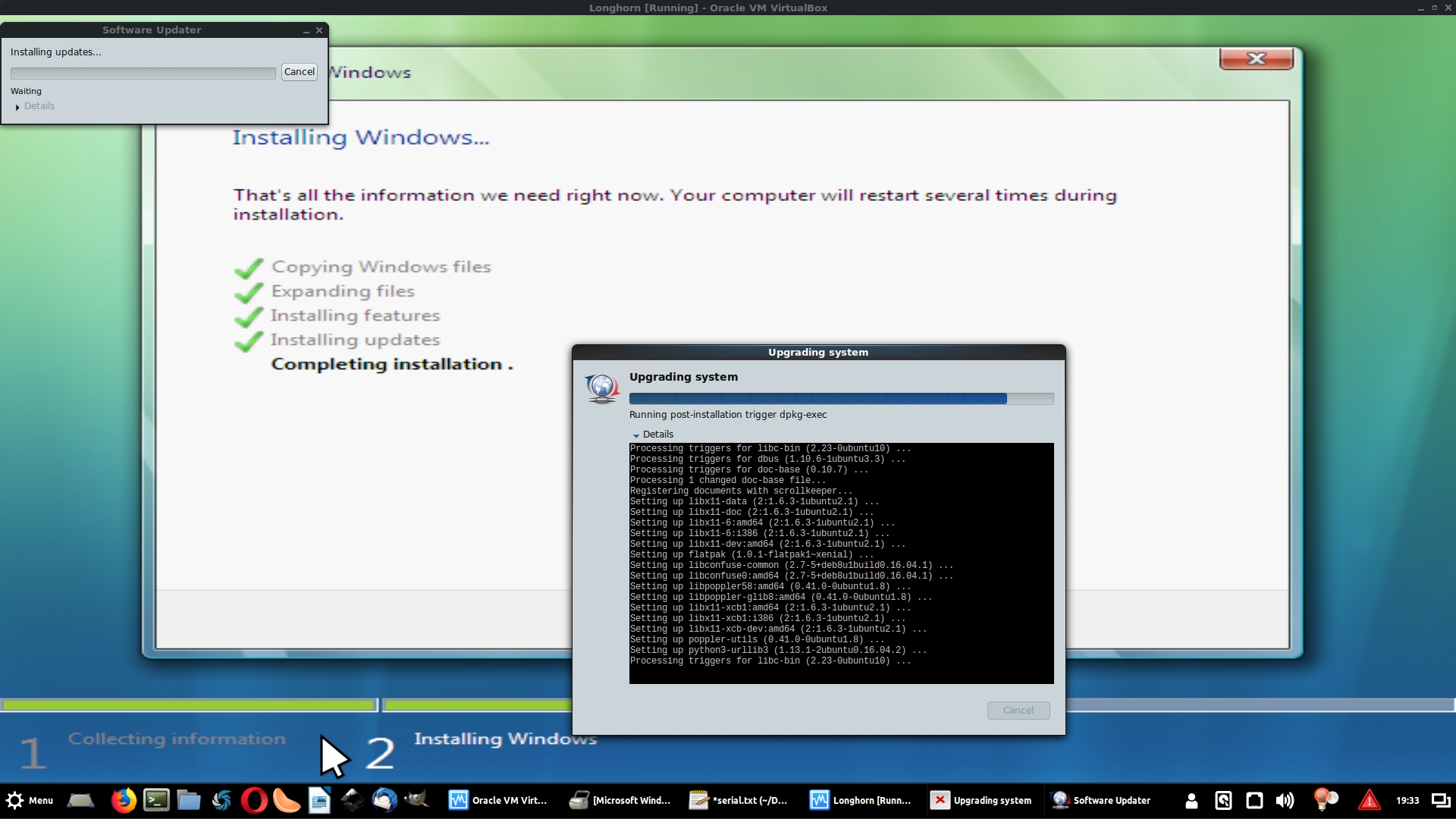Click the Upgrading system progress bar
1456x819 pixels.
(x=840, y=399)
